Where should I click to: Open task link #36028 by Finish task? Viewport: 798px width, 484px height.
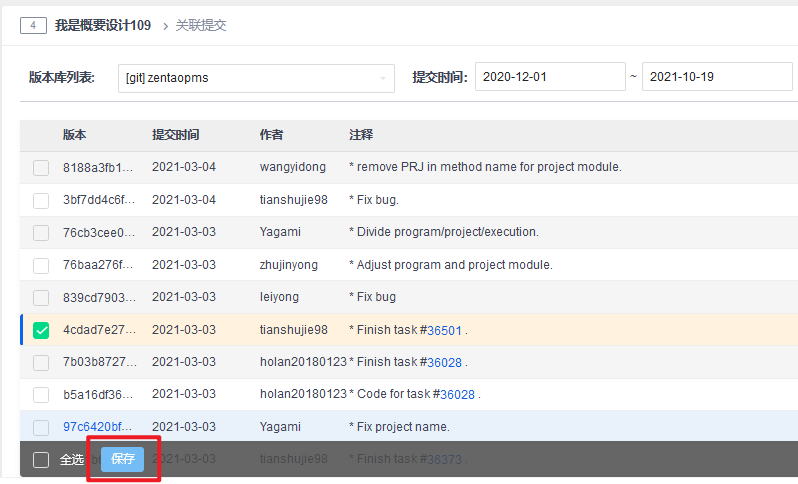[x=445, y=362]
